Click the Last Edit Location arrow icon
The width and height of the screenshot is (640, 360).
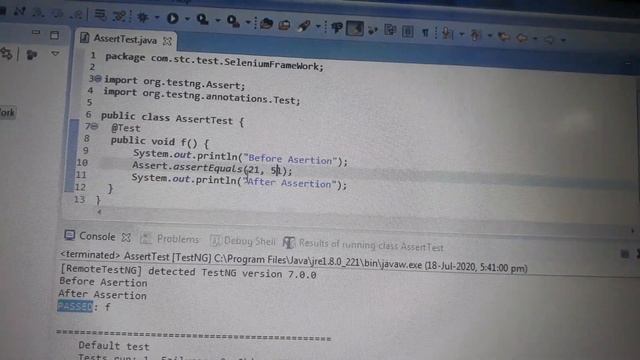[x=504, y=37]
